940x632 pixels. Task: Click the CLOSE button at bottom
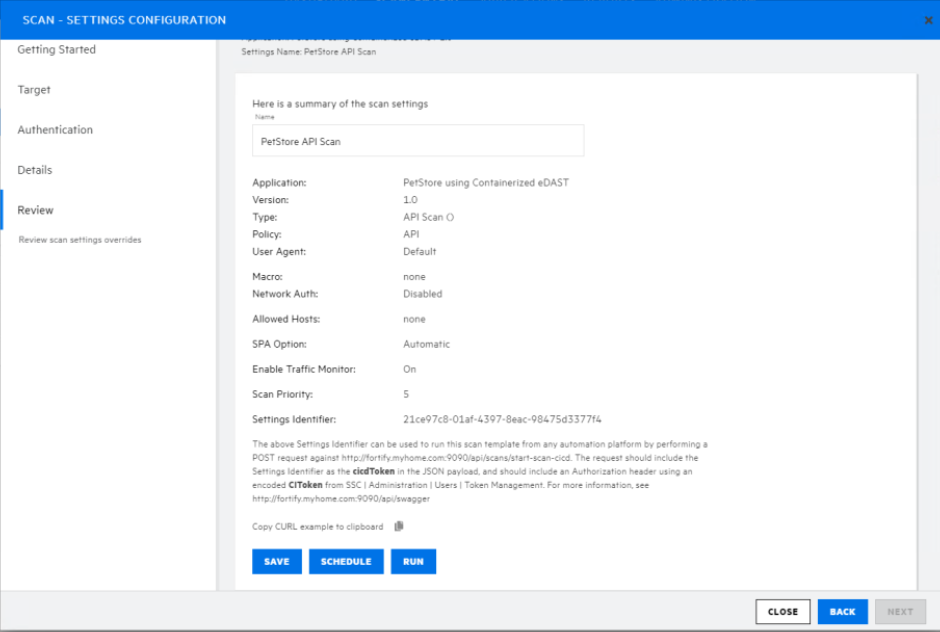point(783,612)
